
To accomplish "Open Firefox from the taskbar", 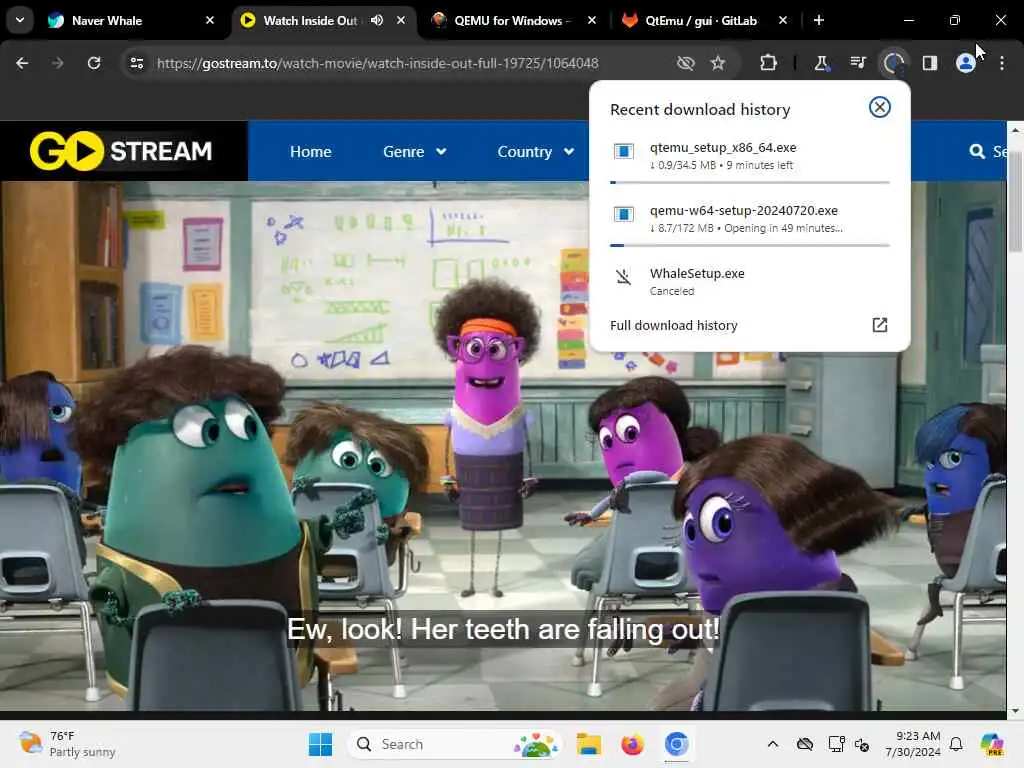I will coord(632,744).
